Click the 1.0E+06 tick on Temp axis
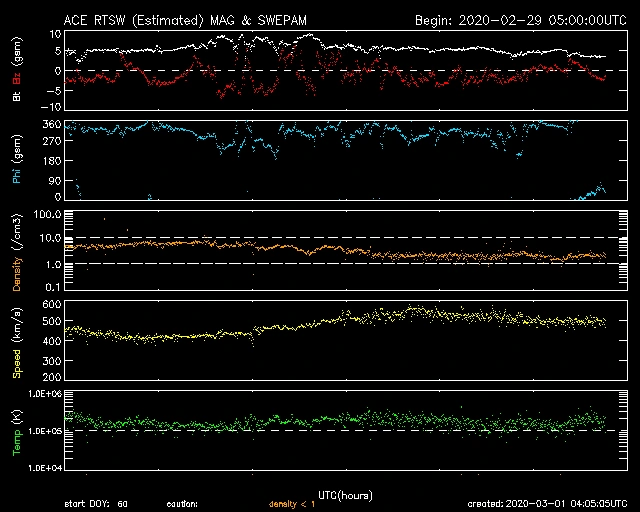 coord(44,394)
